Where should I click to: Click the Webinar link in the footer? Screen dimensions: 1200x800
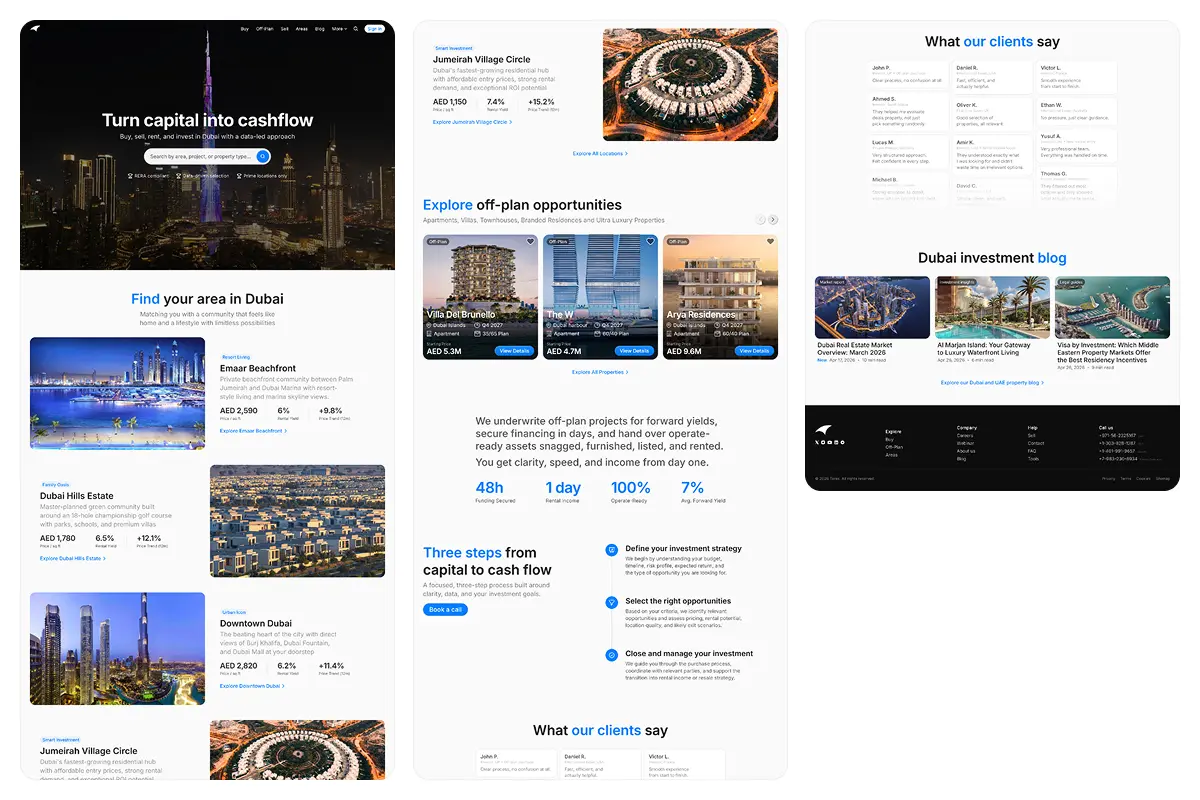(966, 443)
